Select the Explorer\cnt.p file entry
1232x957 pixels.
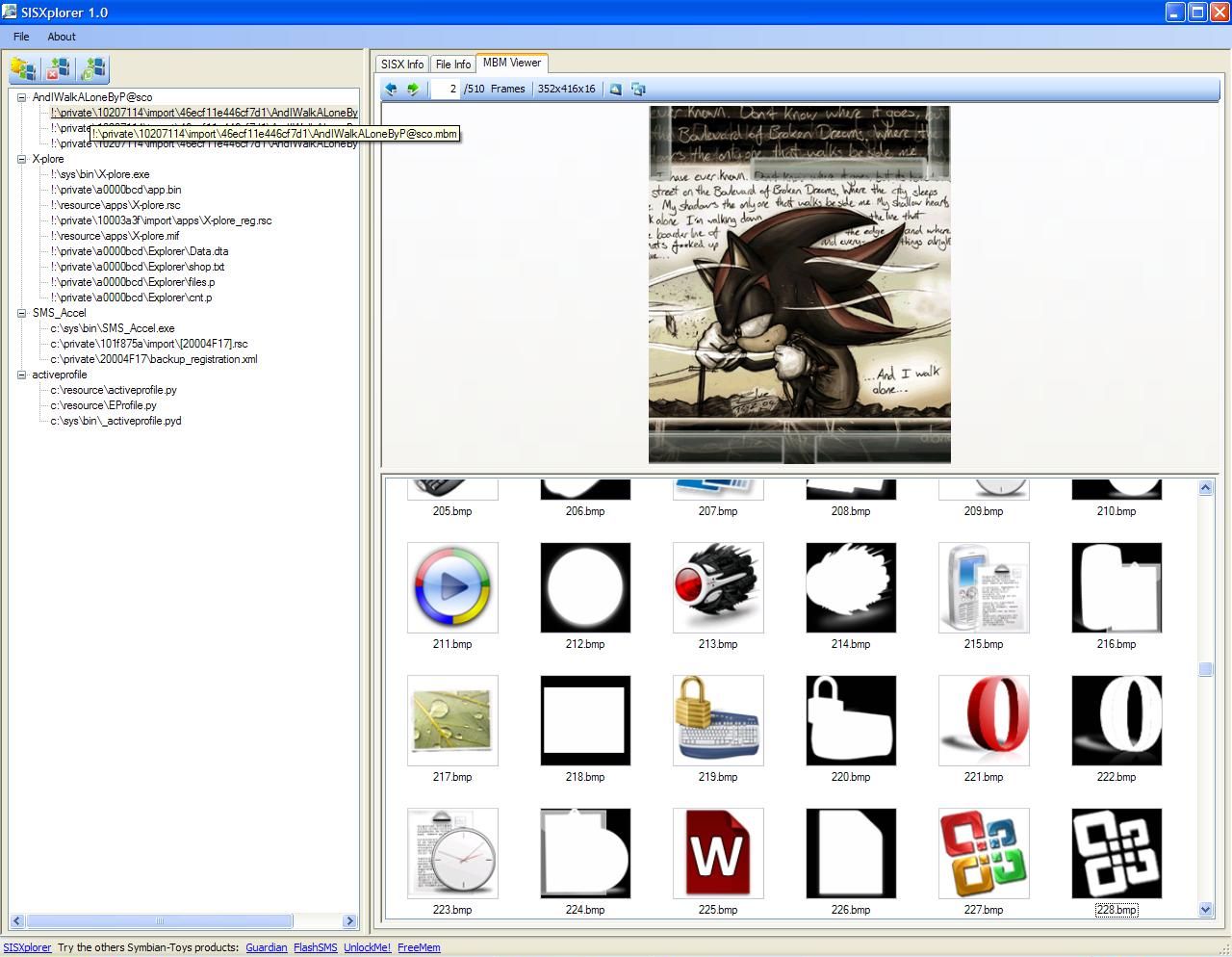131,297
